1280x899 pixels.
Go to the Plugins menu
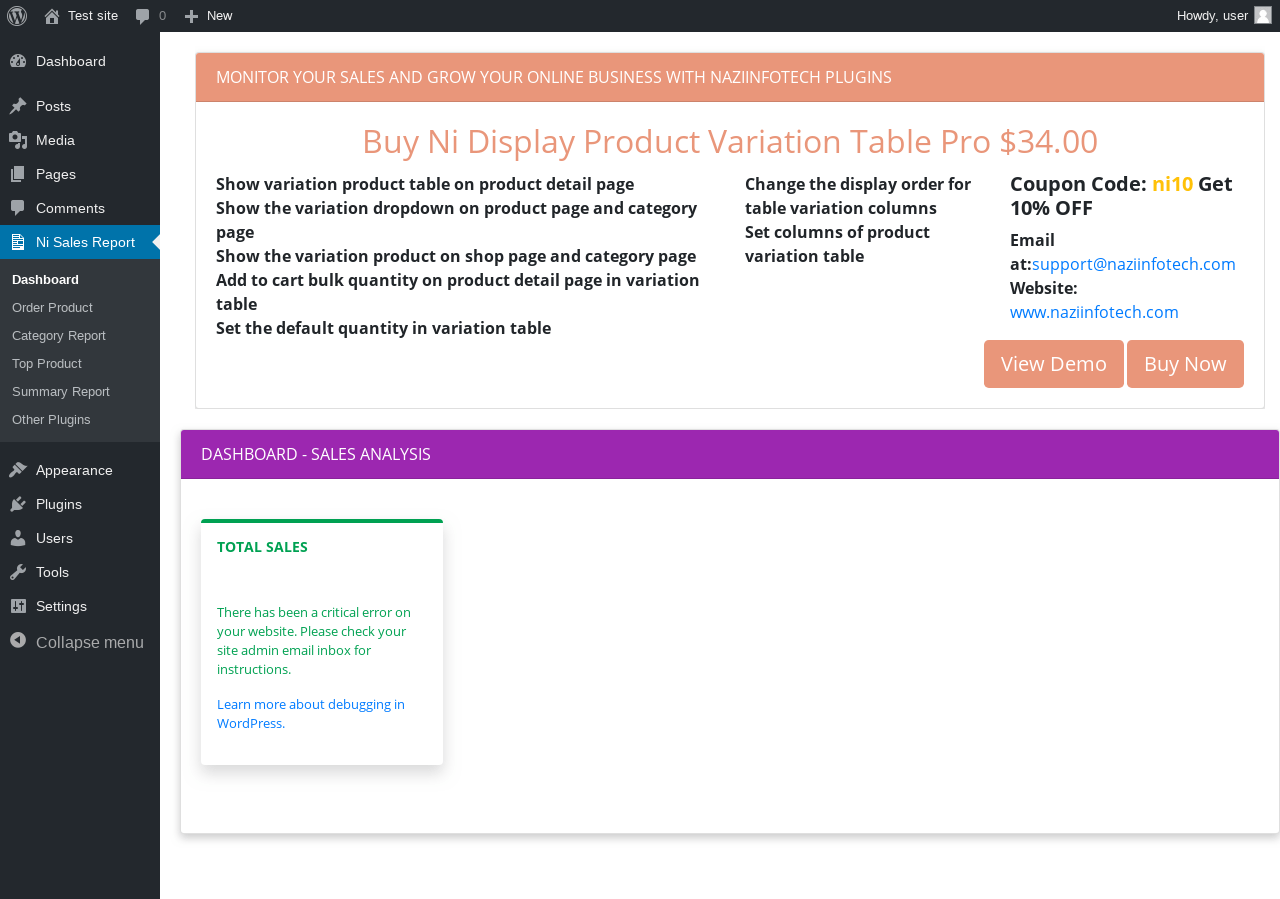pyautogui.click(x=80, y=504)
